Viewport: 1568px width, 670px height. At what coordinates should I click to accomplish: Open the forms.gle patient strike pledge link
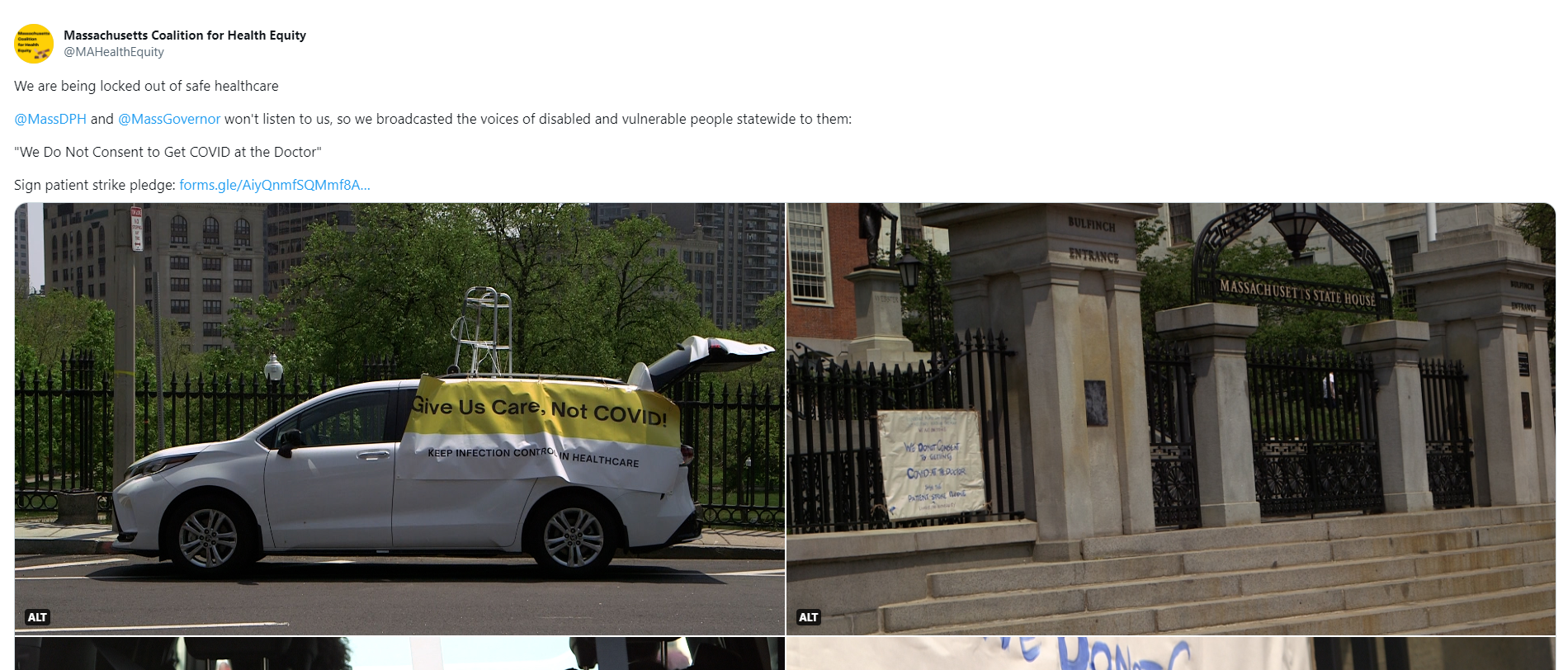274,185
